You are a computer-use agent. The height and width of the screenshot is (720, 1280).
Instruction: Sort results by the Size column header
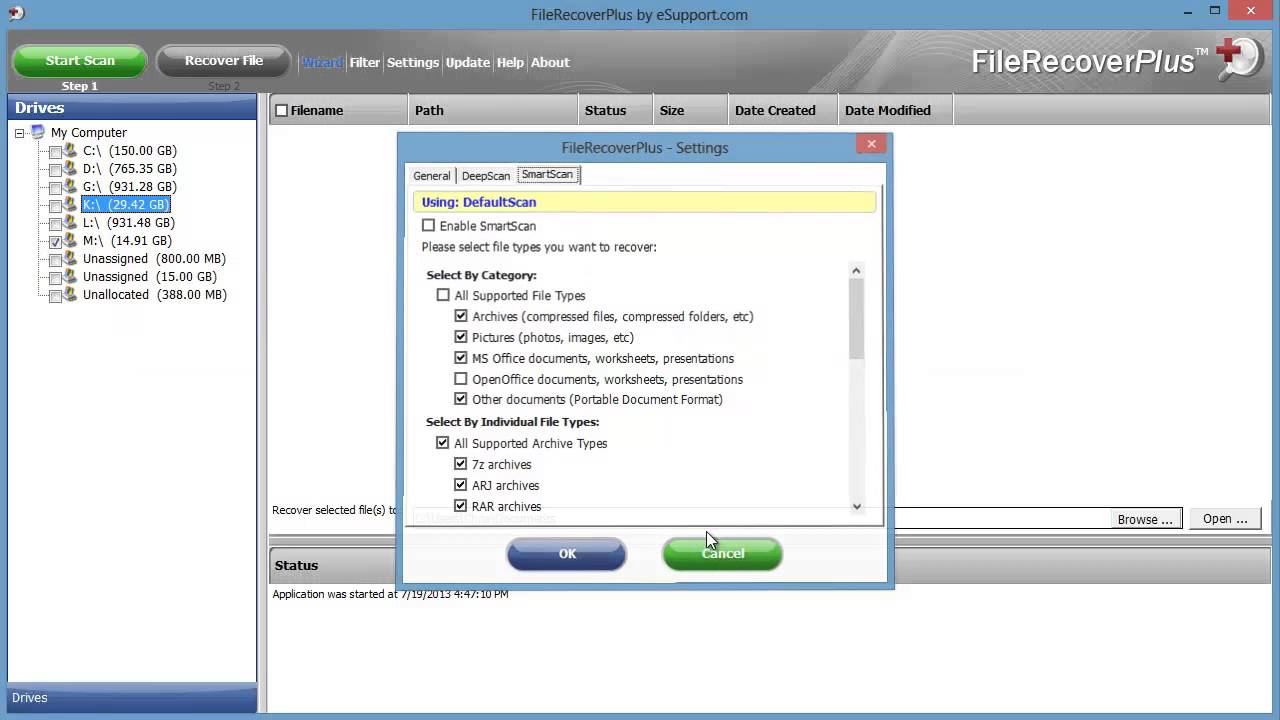click(690, 111)
